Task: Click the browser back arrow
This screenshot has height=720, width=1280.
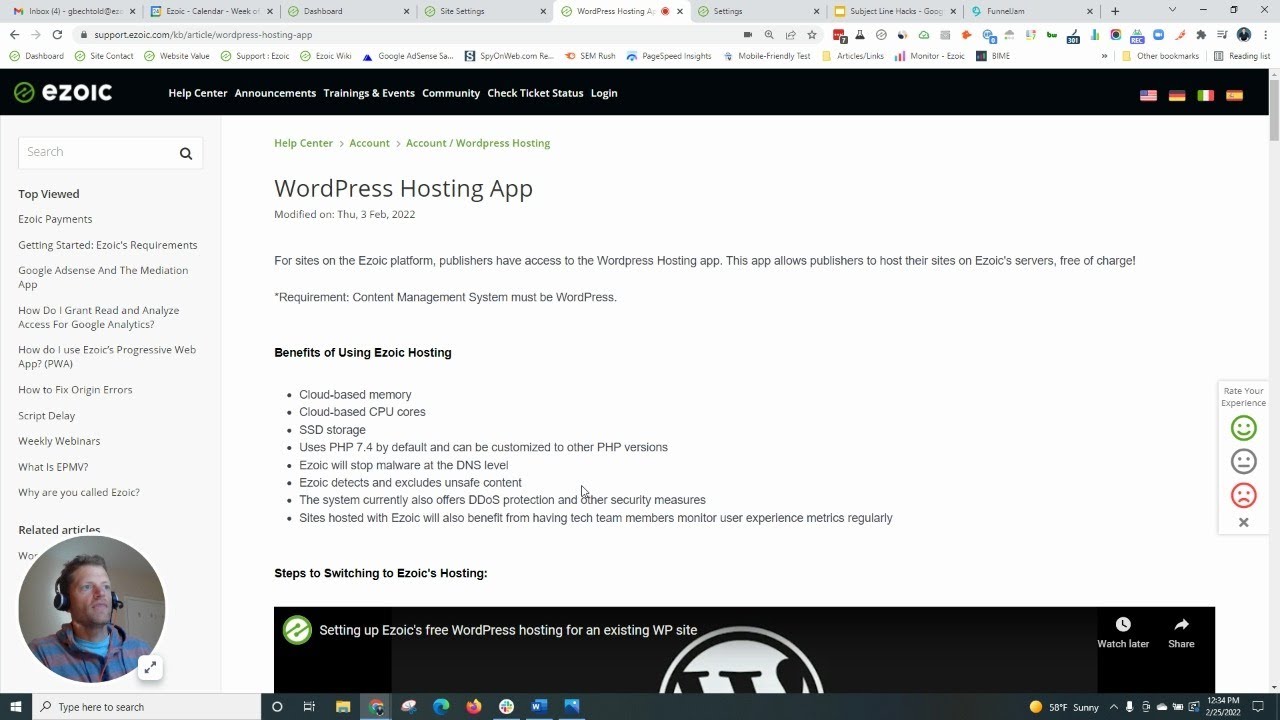Action: pyautogui.click(x=14, y=34)
